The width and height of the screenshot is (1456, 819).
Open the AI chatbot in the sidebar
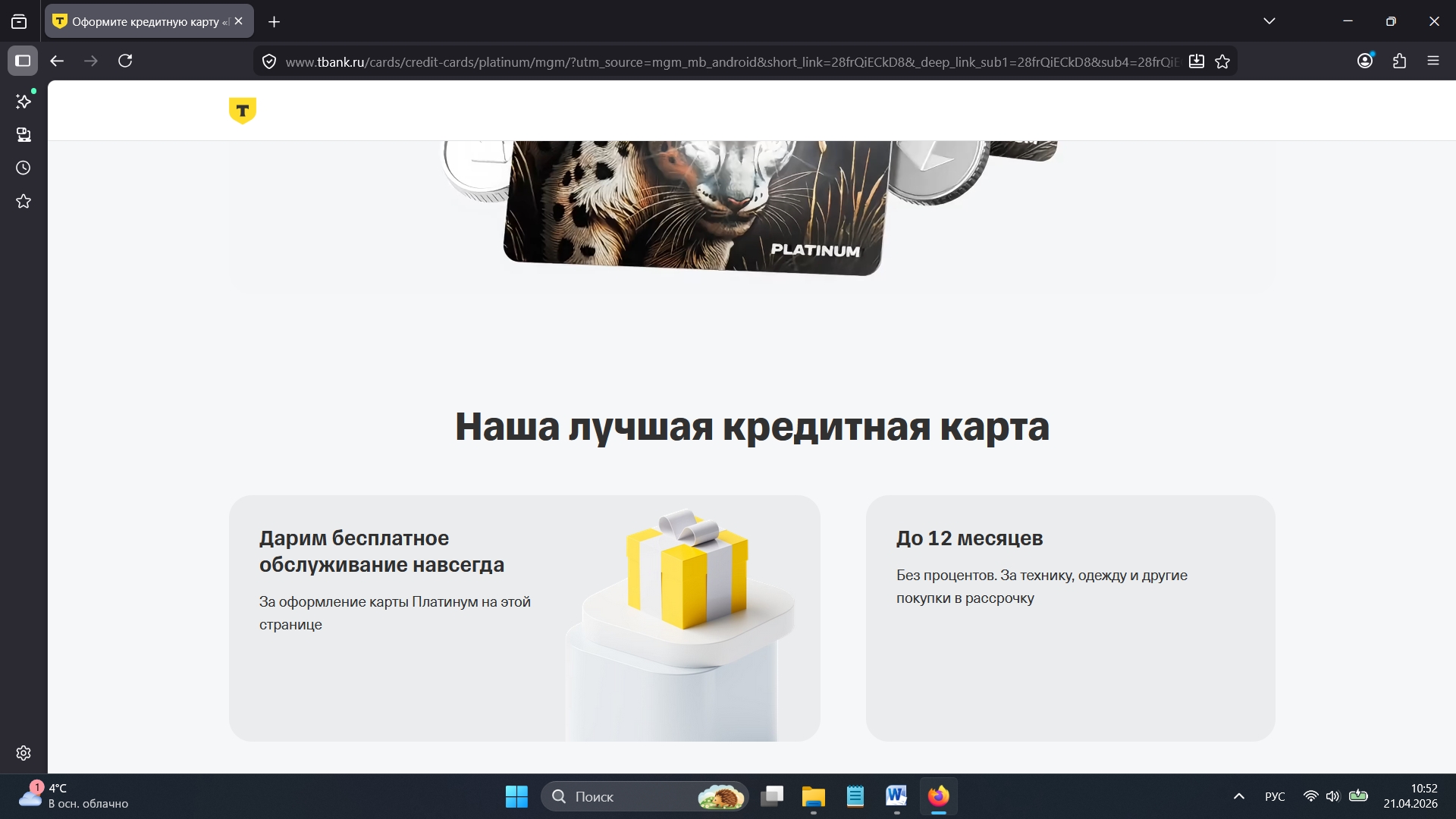click(x=23, y=101)
